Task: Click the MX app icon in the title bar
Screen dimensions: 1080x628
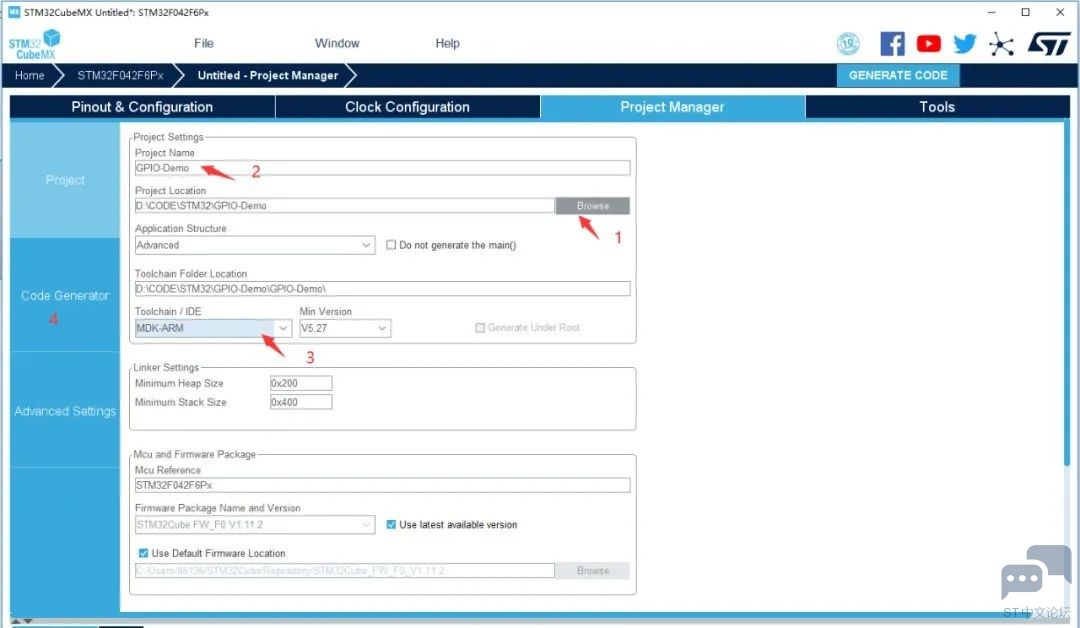Action: 14,12
